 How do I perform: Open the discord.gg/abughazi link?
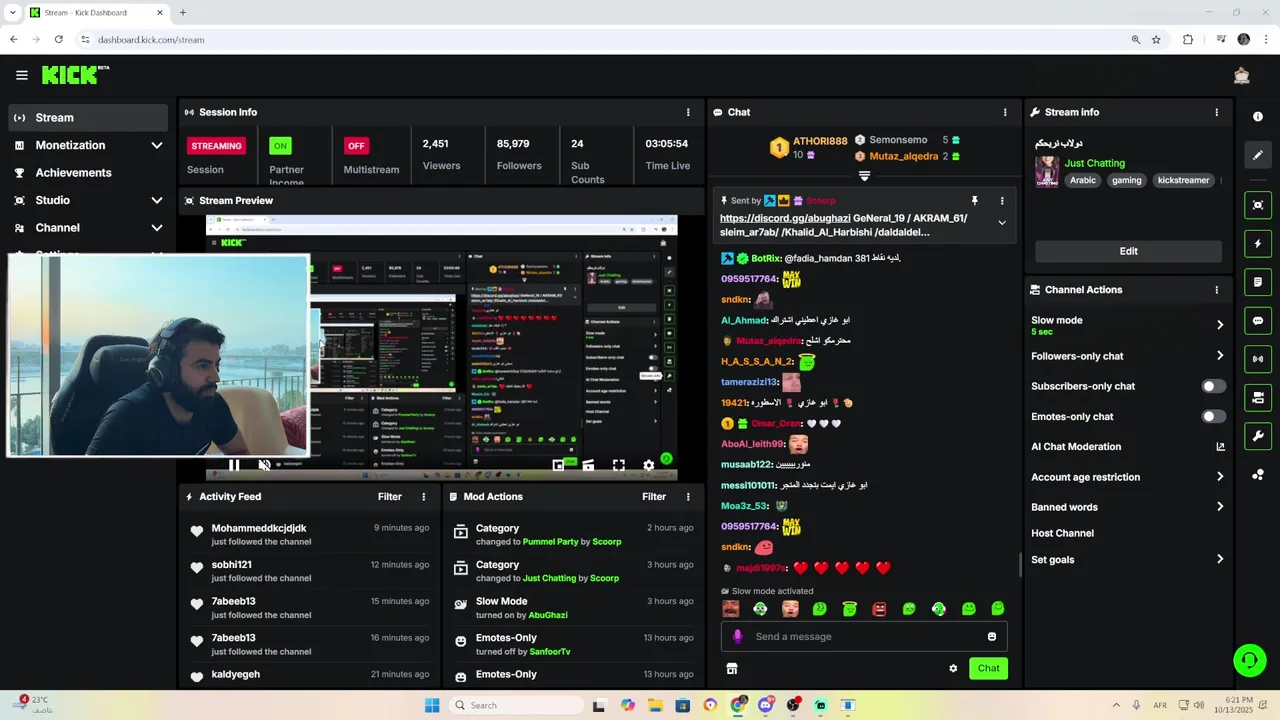click(785, 218)
